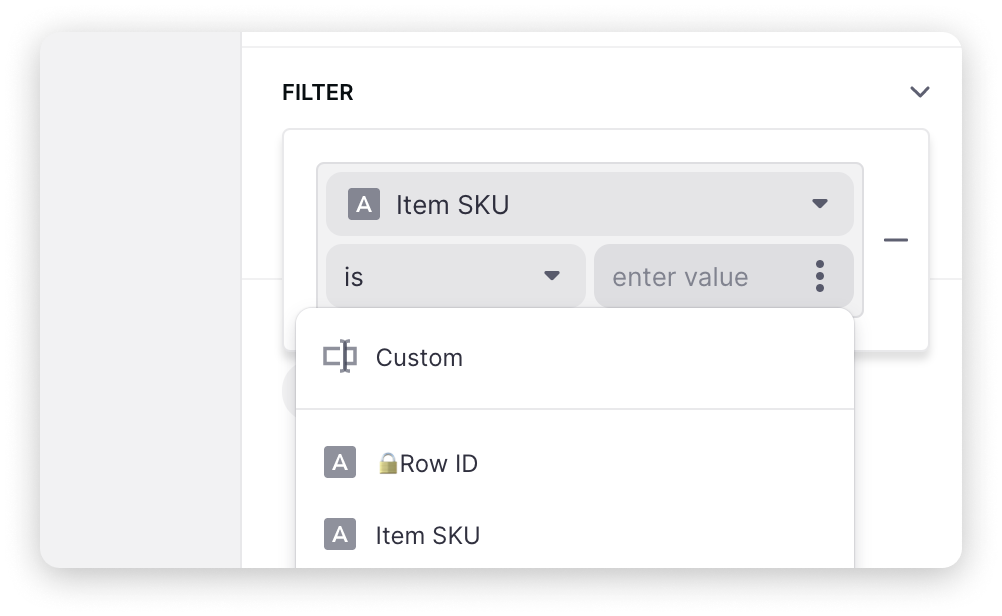Pick Item SKU from the dropdown list
Image resolution: width=1002 pixels, height=616 pixels.
[428, 536]
